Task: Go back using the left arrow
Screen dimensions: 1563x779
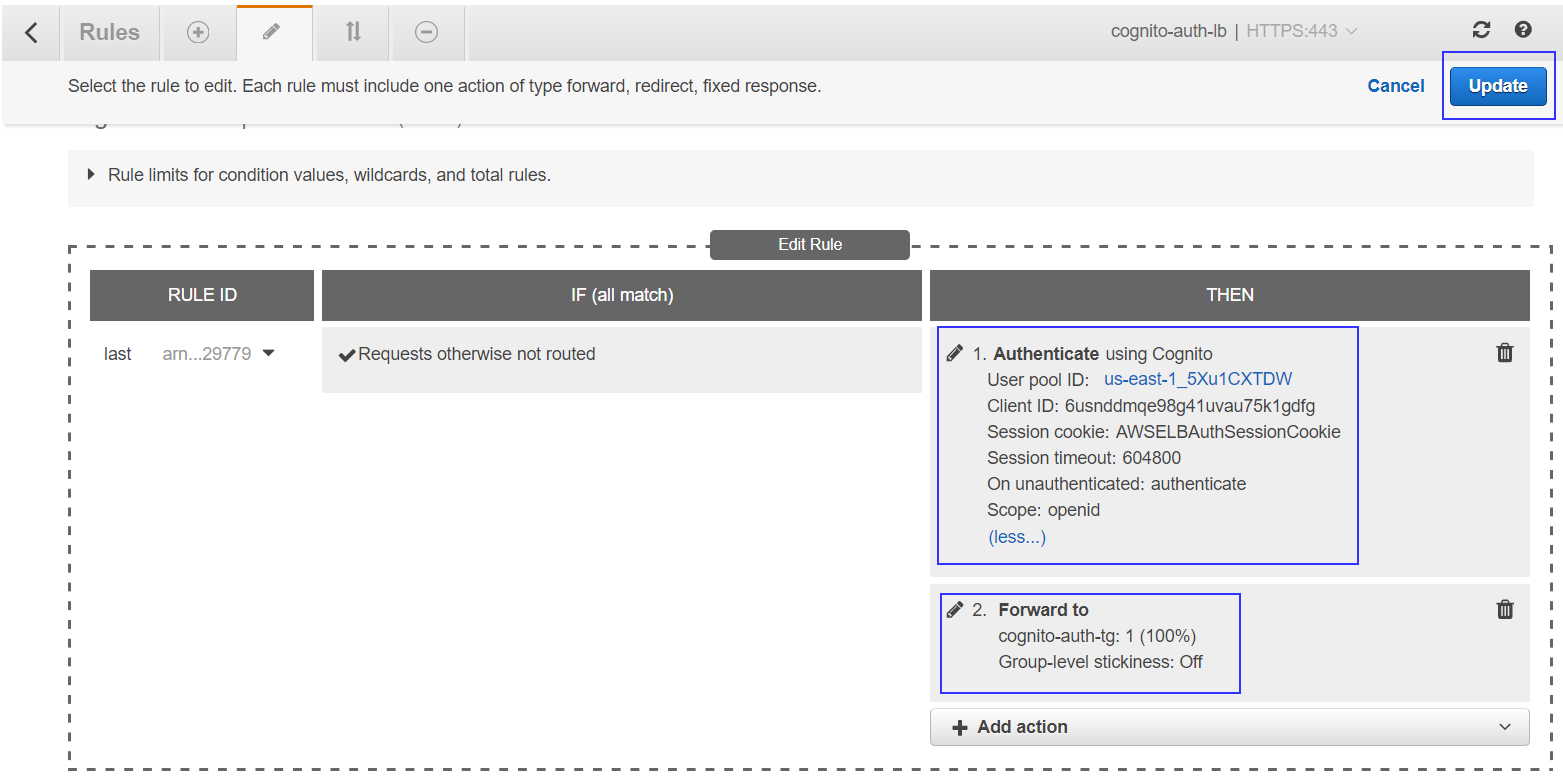Action: [x=31, y=32]
